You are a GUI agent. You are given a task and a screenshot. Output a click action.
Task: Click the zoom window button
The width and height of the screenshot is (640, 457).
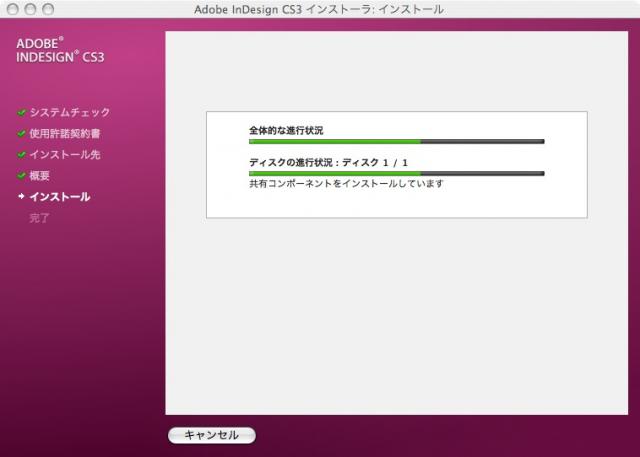pos(48,9)
